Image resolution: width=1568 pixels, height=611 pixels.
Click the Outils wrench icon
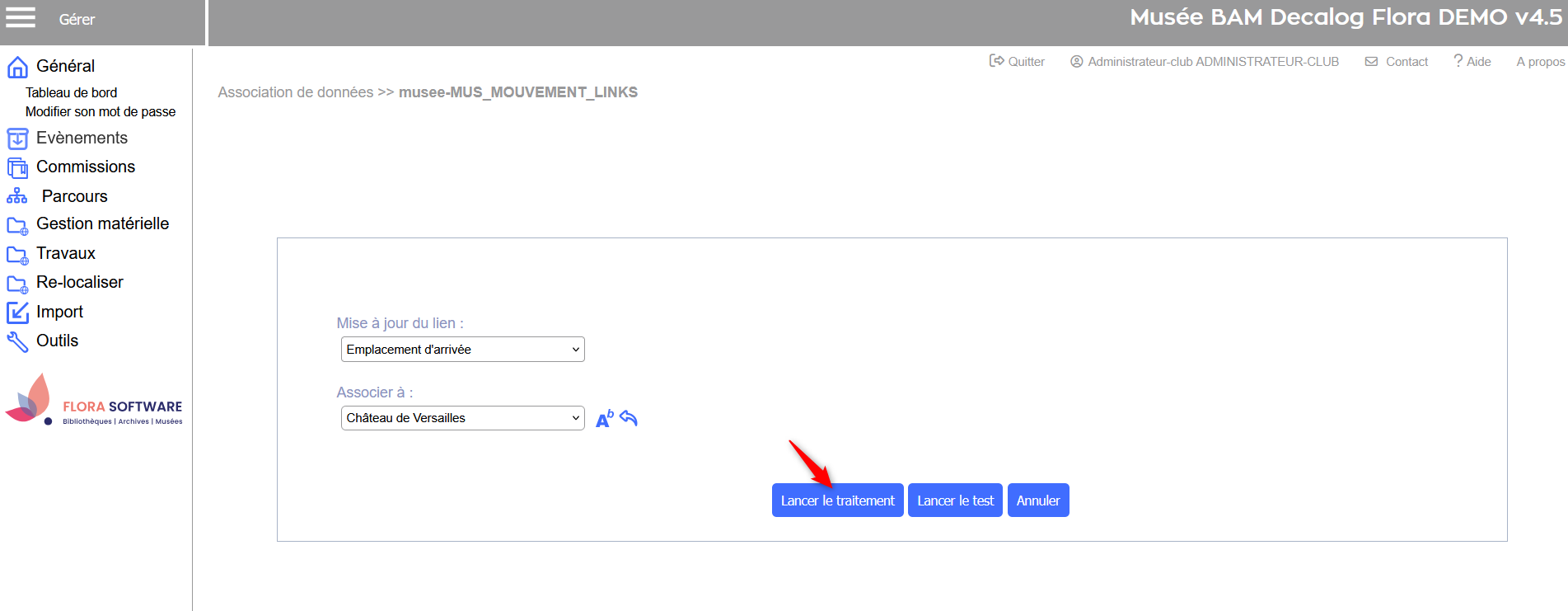tap(17, 341)
